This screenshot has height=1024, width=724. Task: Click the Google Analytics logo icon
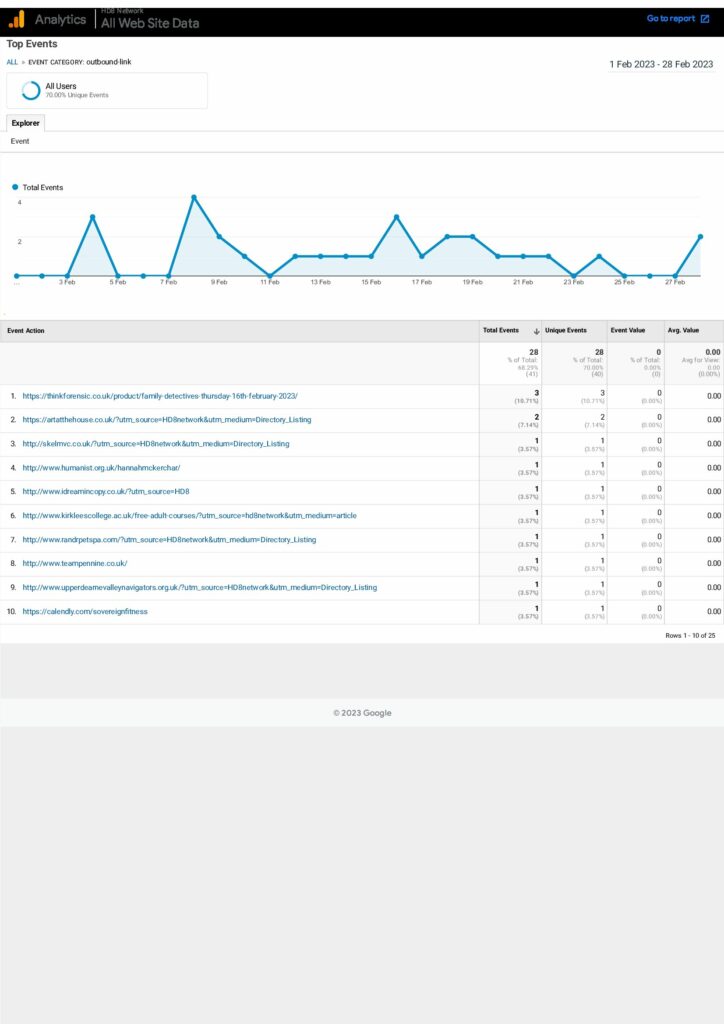pos(17,20)
